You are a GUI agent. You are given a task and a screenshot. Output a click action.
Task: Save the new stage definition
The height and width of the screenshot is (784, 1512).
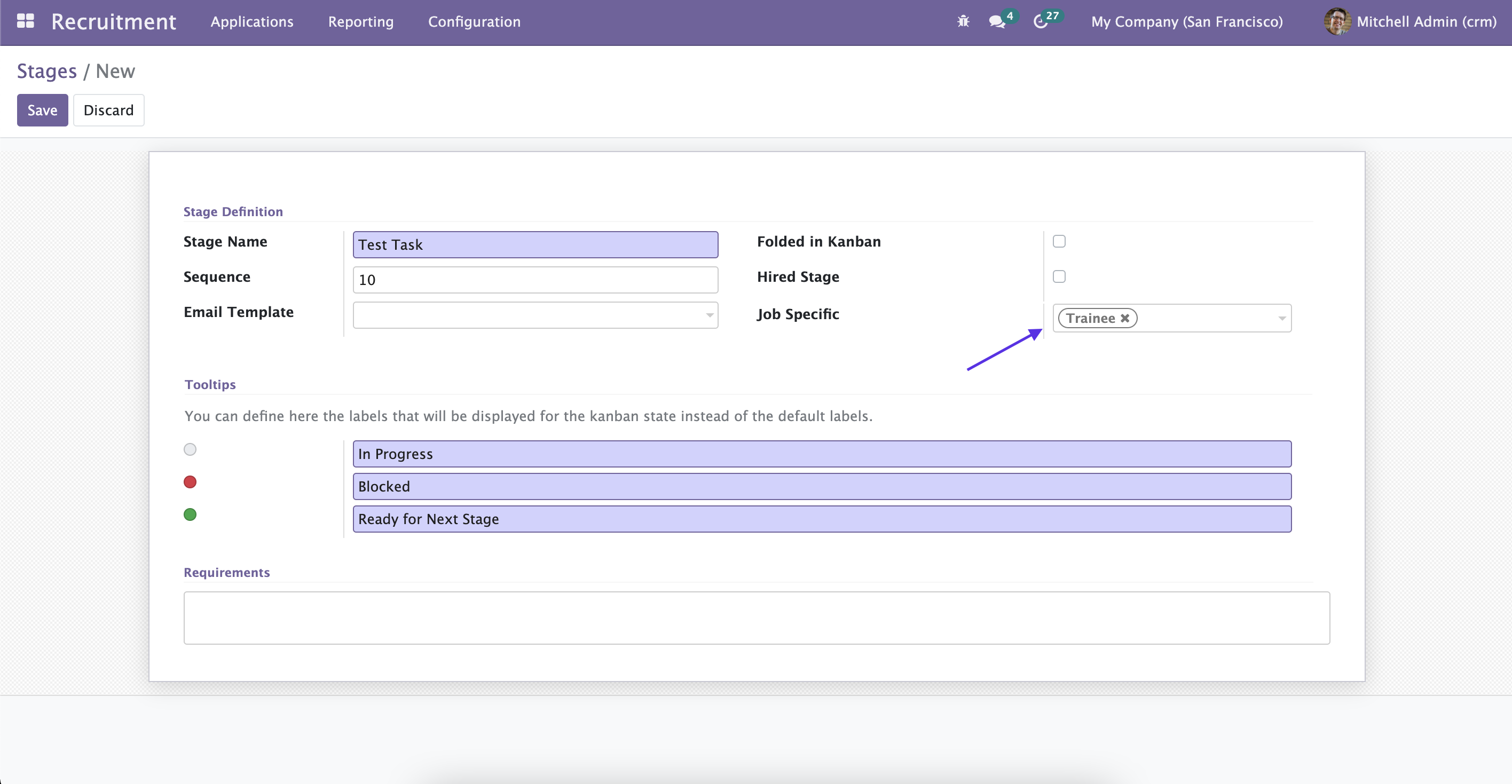click(x=41, y=110)
